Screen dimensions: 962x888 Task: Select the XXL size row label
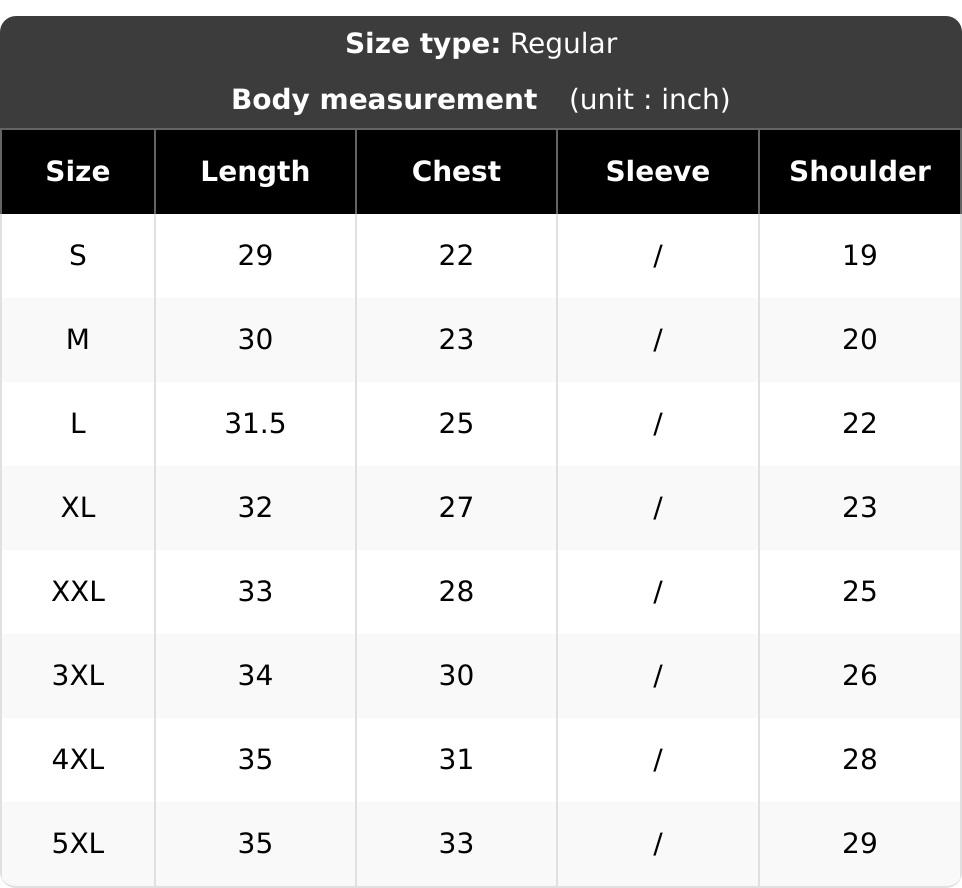pyautogui.click(x=78, y=592)
